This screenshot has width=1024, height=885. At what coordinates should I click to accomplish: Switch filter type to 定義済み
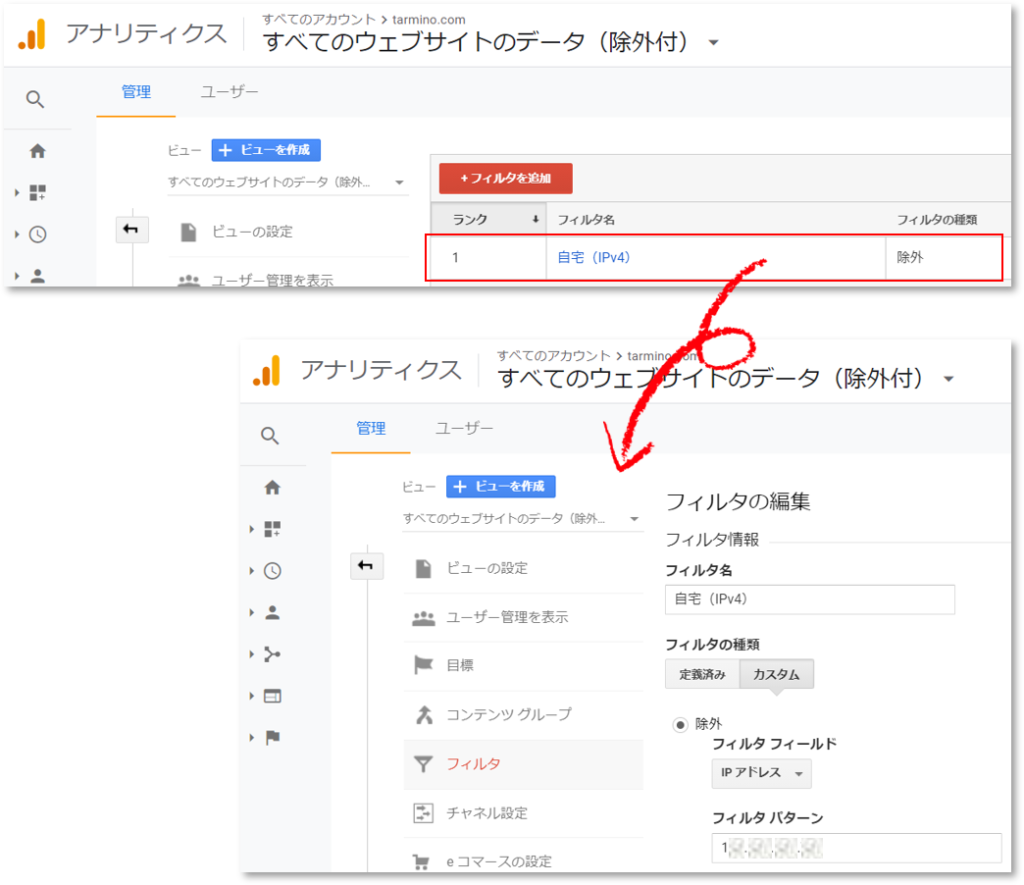coord(702,674)
